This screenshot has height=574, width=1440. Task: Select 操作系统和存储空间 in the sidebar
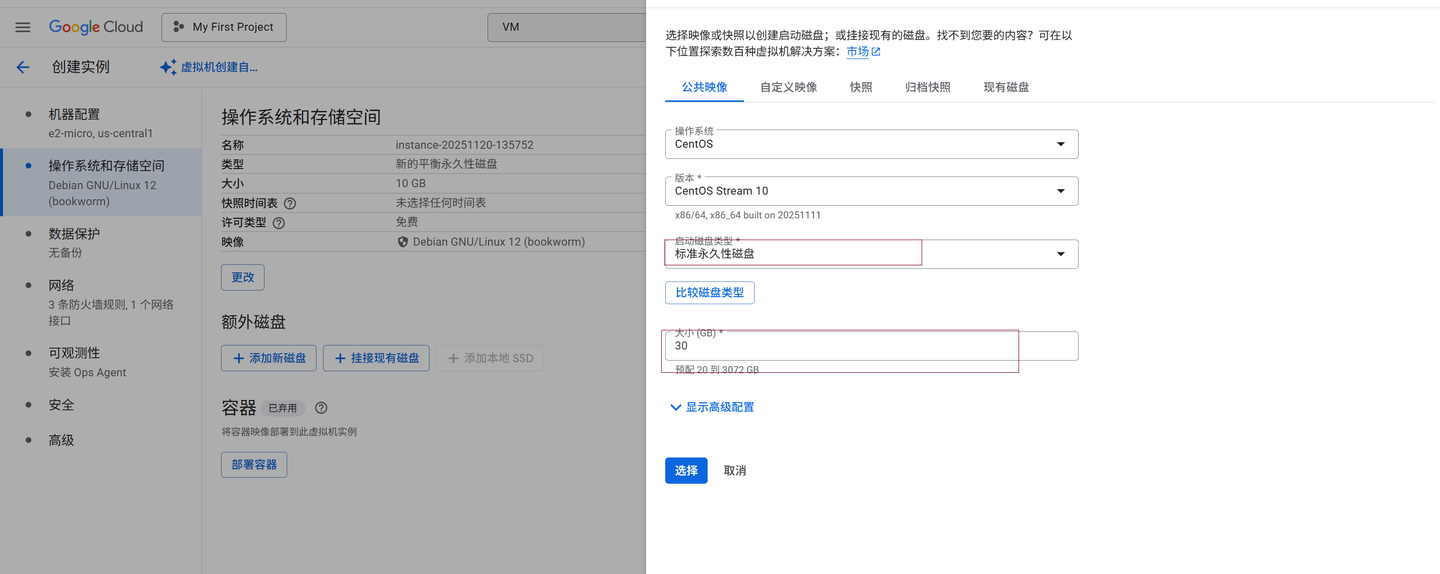pos(100,183)
